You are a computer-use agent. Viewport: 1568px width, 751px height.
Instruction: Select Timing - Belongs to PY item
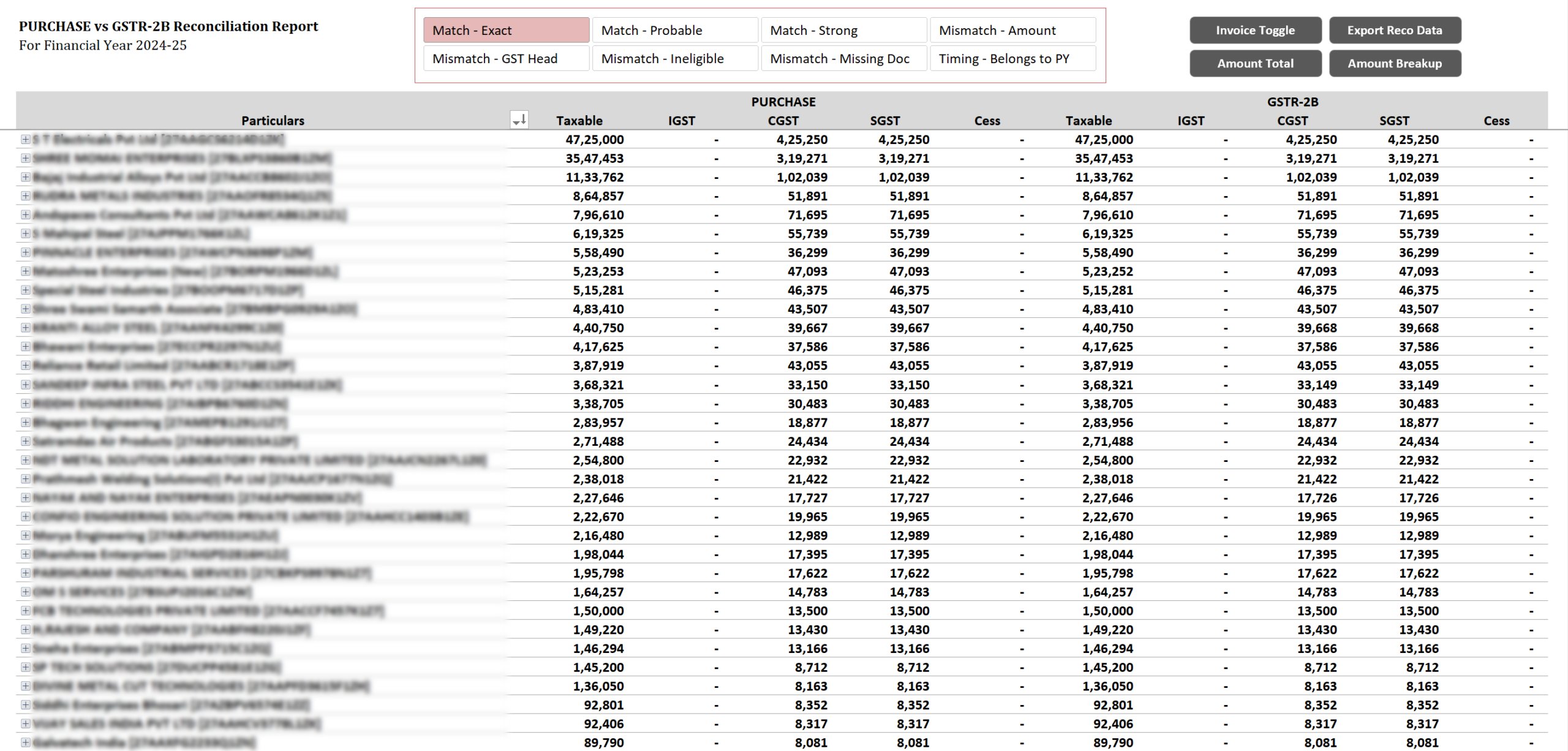1012,59
